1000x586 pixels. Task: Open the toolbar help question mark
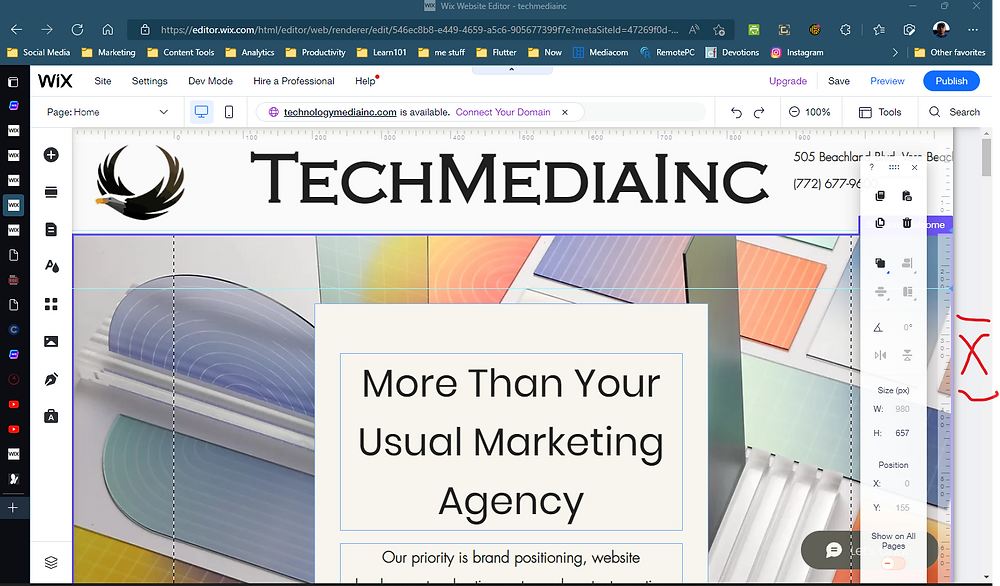pos(872,168)
